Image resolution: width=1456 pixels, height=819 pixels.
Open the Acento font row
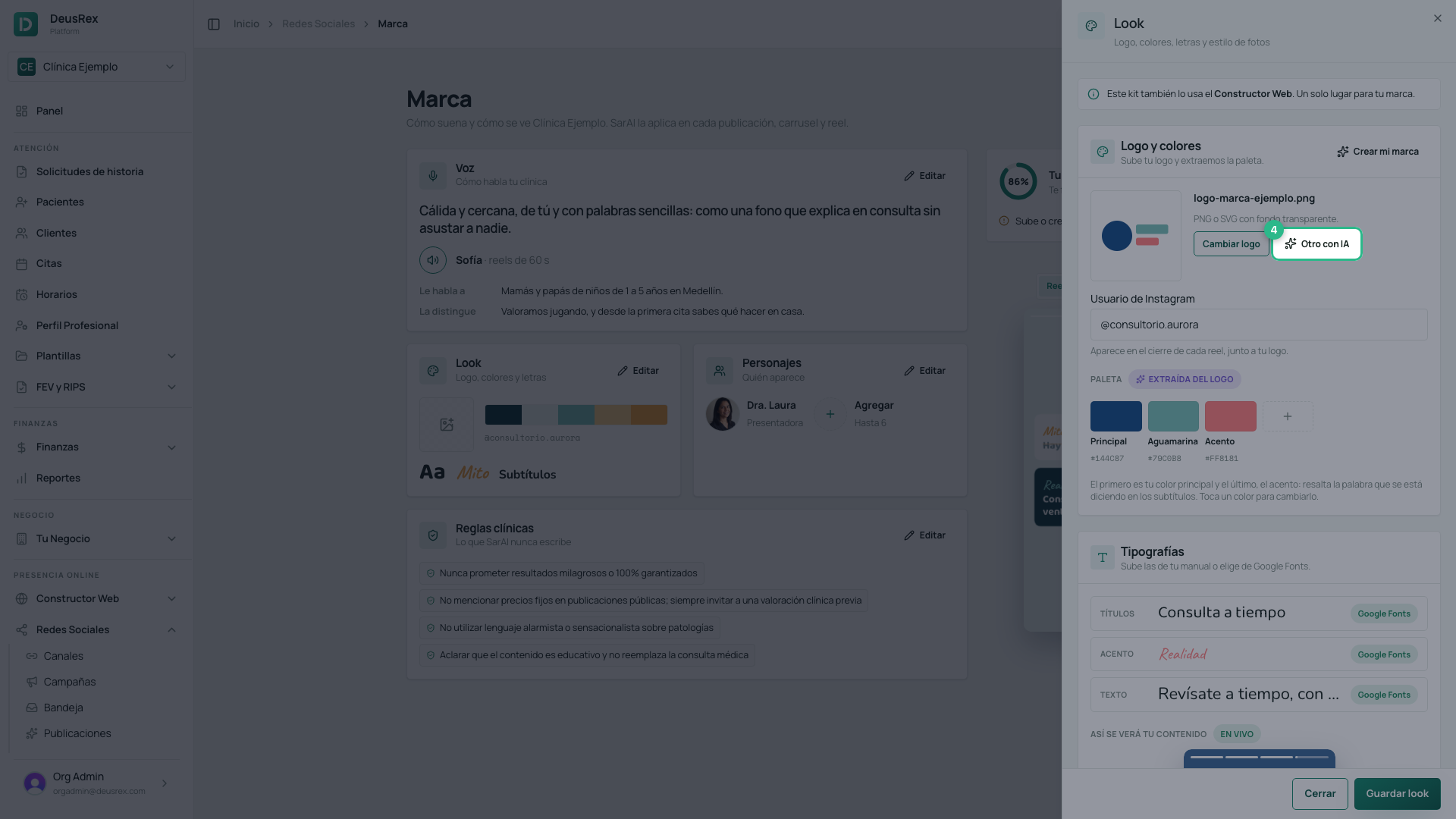point(1259,654)
